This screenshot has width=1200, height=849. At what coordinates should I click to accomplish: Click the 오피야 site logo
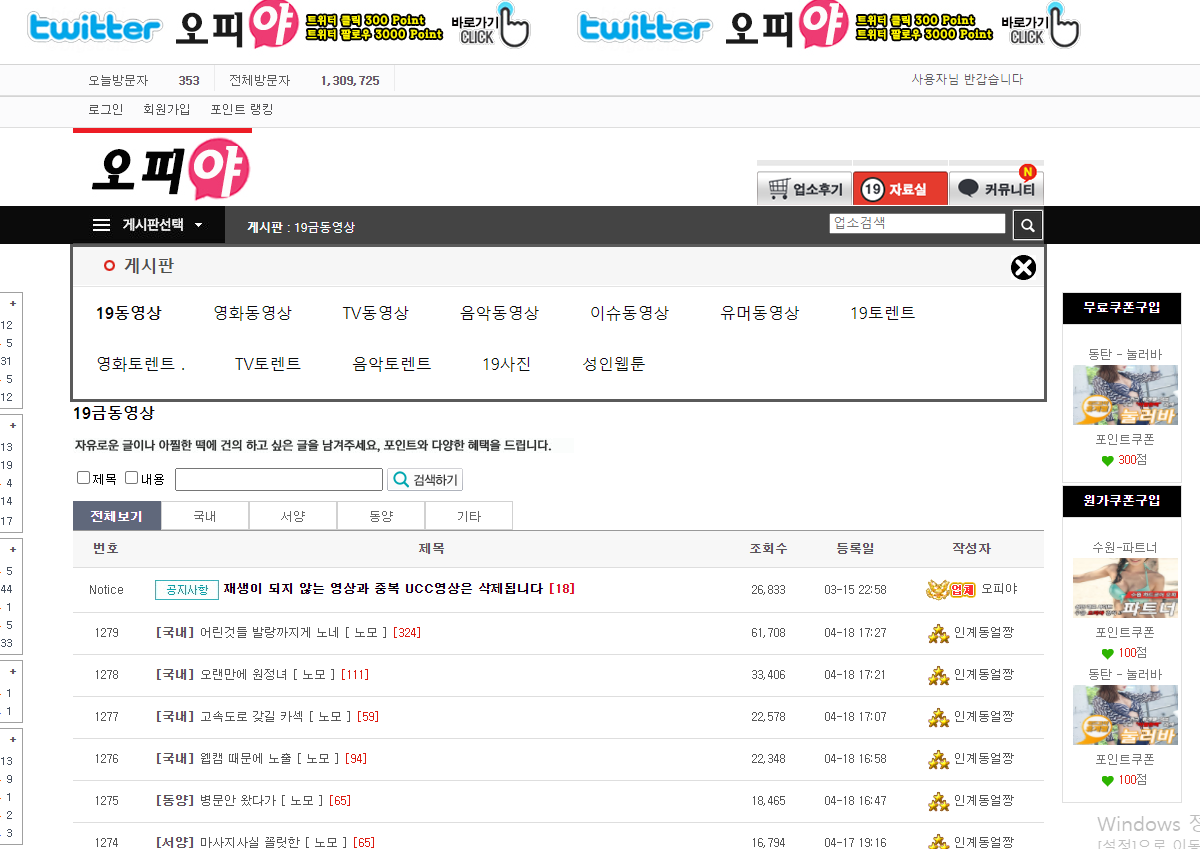click(170, 169)
